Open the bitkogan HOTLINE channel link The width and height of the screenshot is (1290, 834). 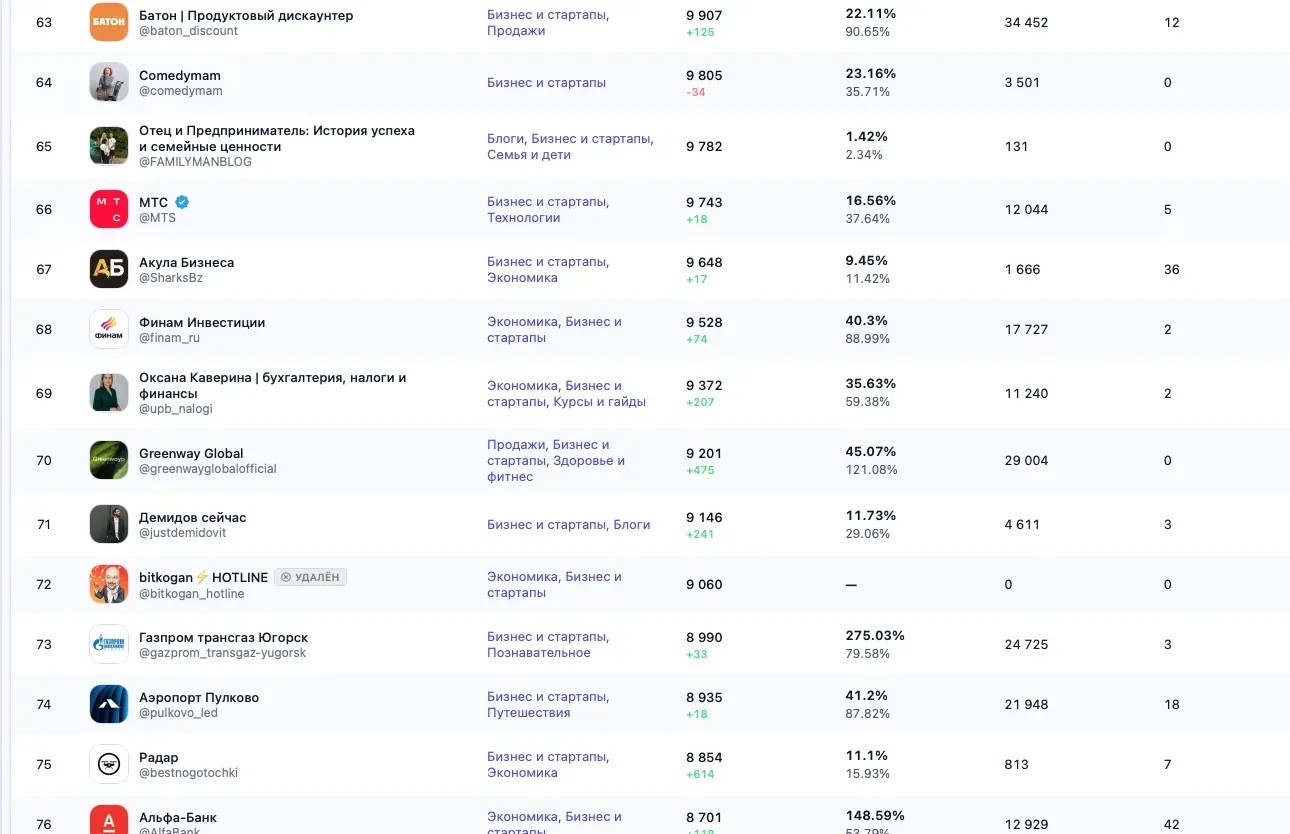[203, 577]
